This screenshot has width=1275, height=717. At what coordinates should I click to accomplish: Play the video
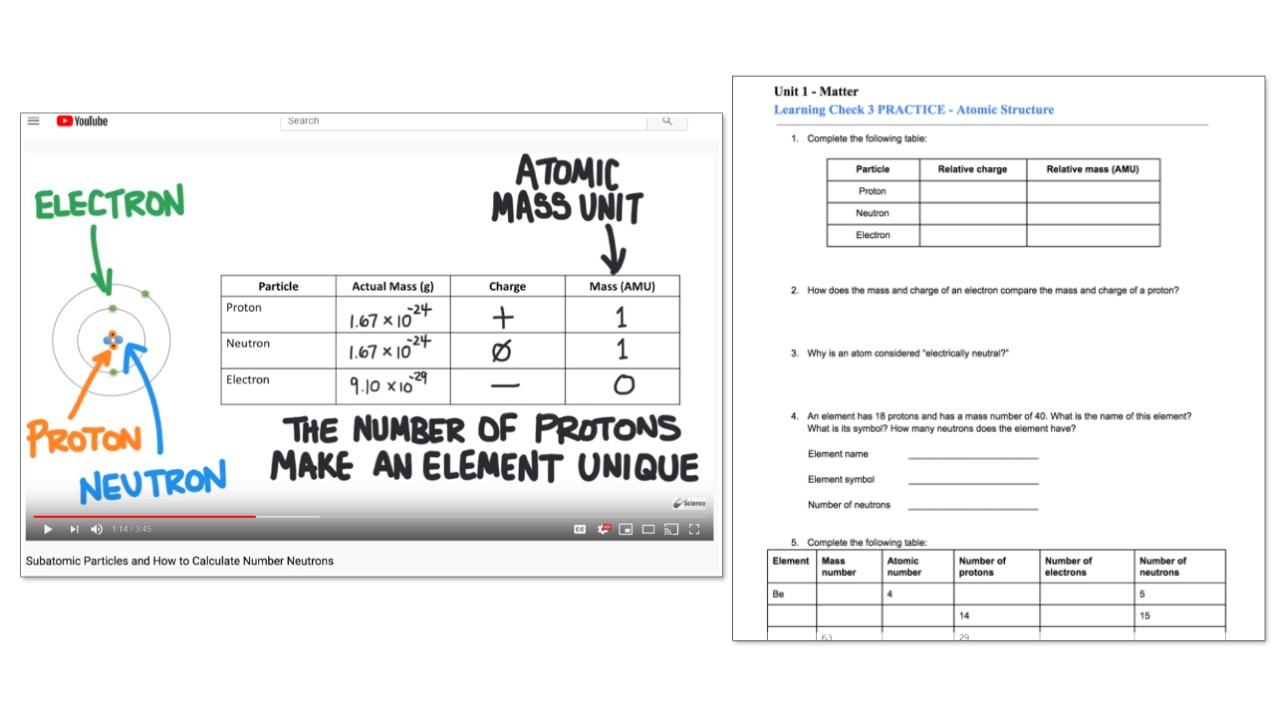coord(47,529)
